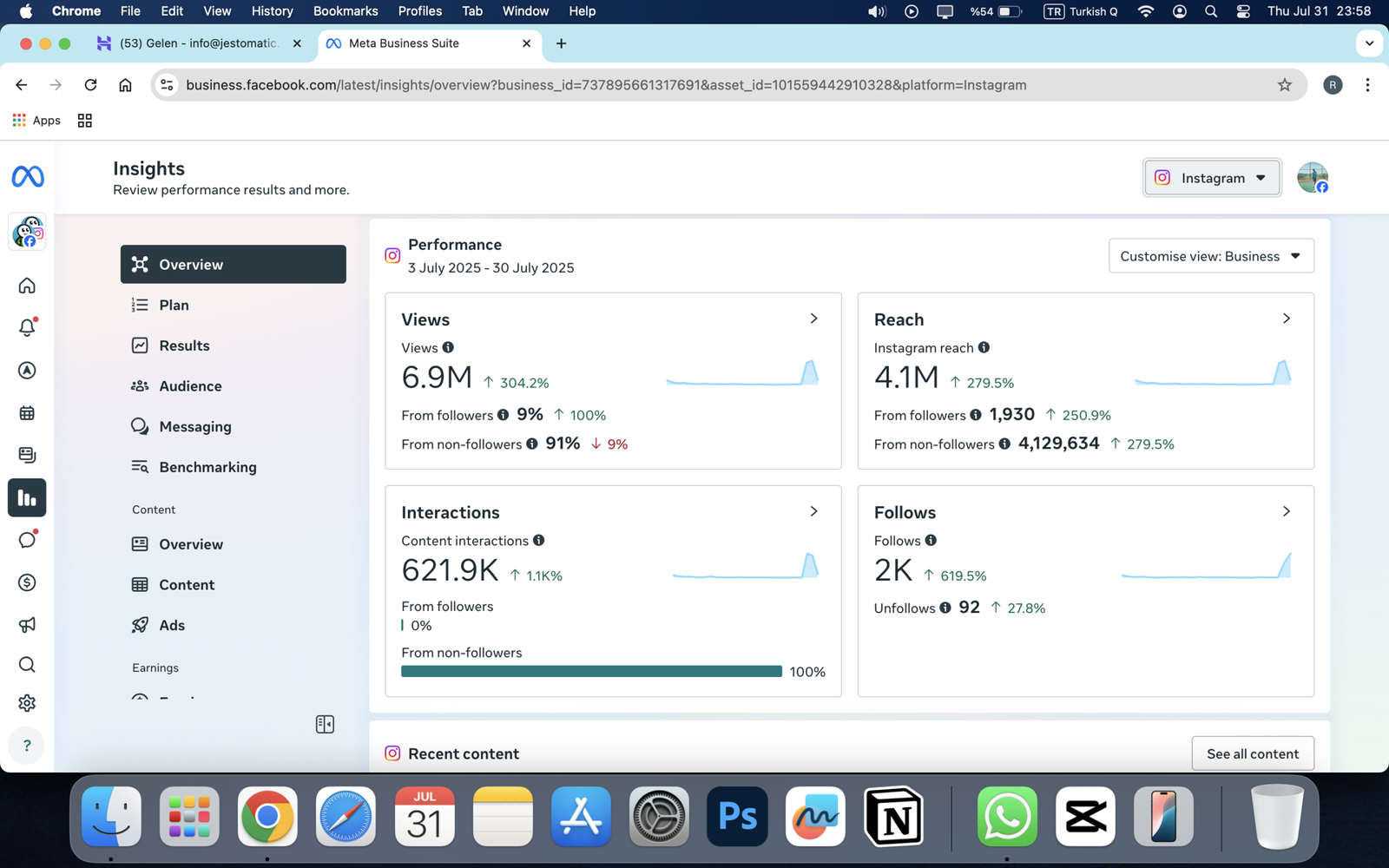Screen dimensions: 1389x868
Task: Click the browser address bar URL
Action: coord(605,85)
